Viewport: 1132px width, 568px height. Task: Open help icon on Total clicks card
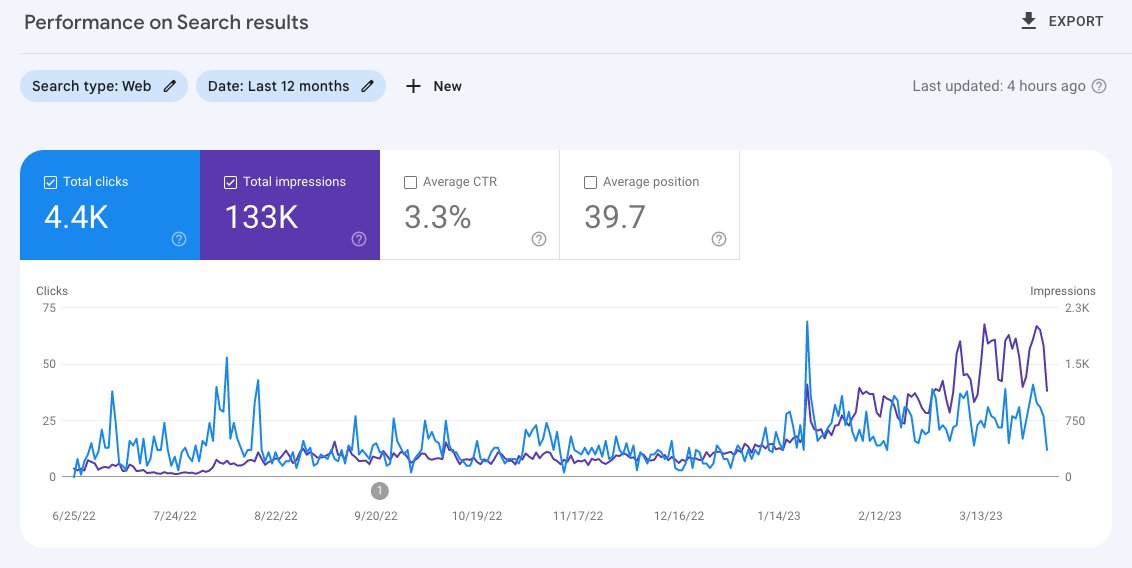pos(179,239)
